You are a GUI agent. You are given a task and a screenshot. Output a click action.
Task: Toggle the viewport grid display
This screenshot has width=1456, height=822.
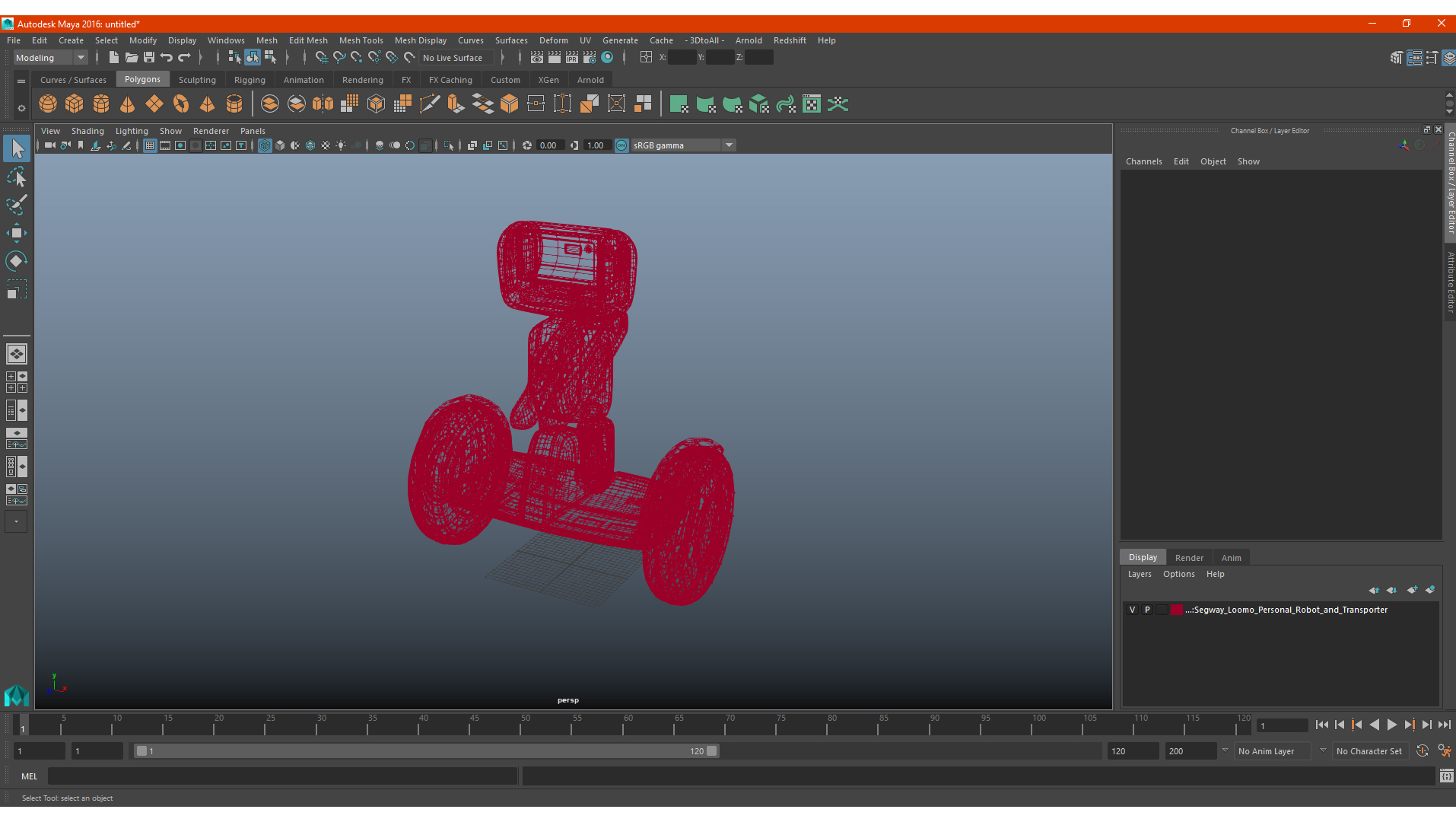pos(150,145)
